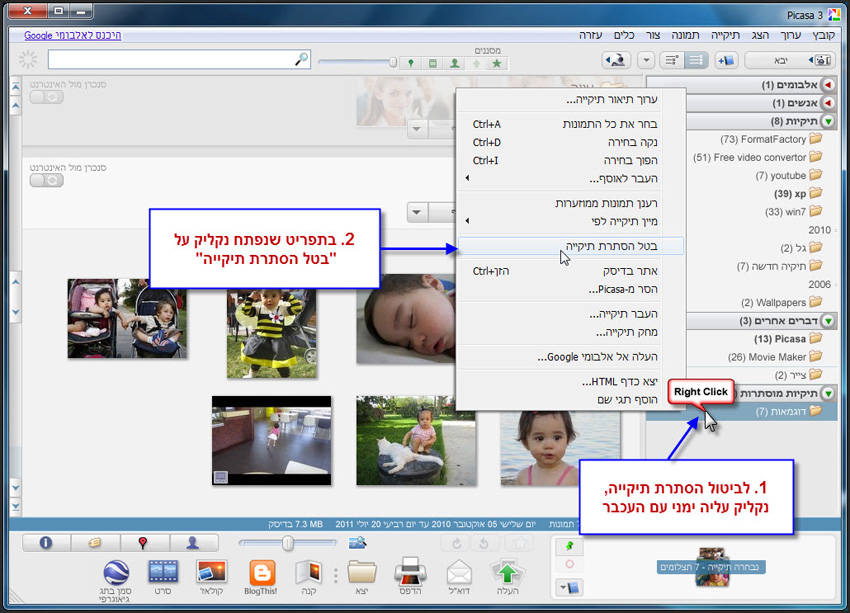
Task: Expand the People (אנשים) section arrow
Action: [828, 103]
